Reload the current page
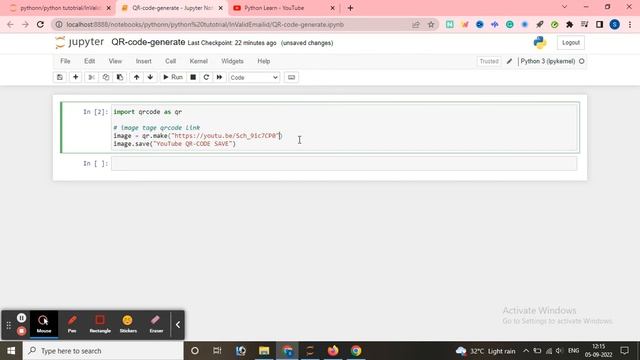Screen dimensions: 640x360 (40, 24)
